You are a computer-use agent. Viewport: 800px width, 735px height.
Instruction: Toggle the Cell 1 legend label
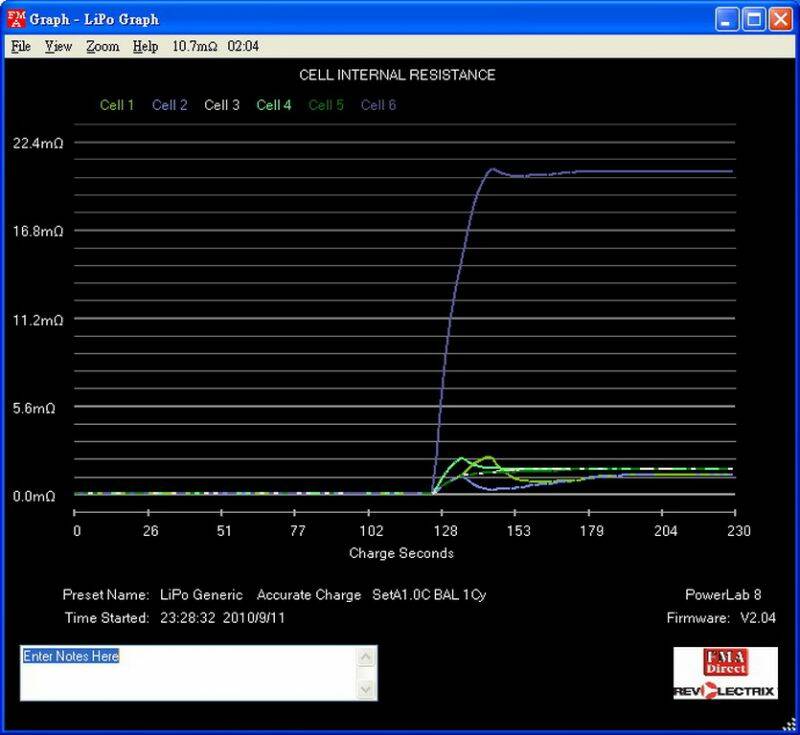(117, 105)
